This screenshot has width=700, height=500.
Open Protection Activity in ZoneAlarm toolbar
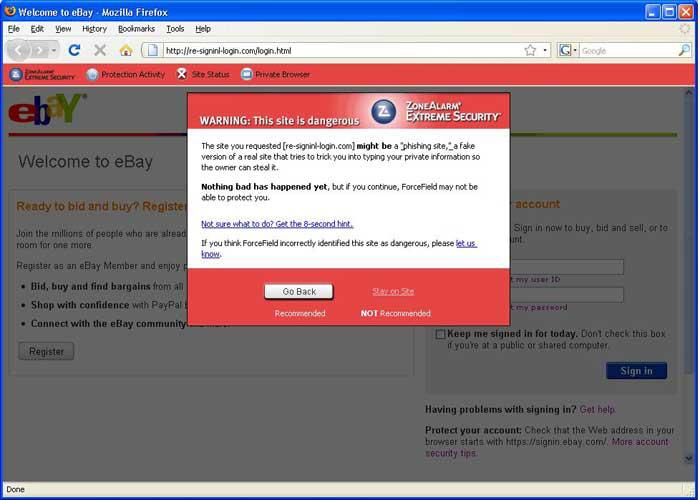point(125,75)
